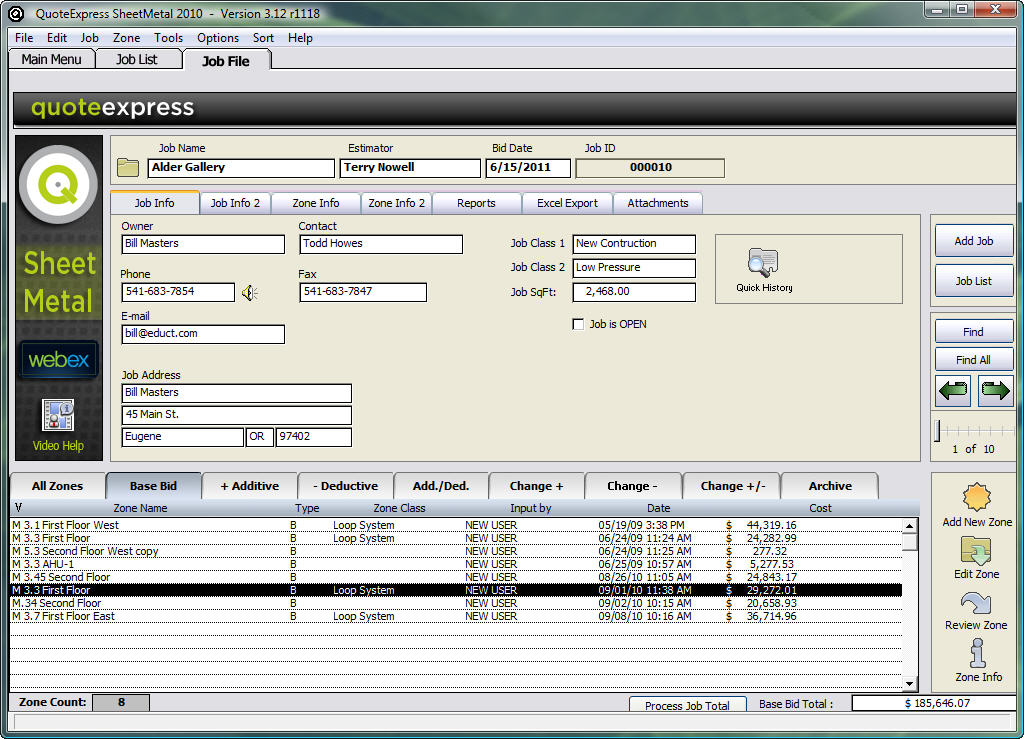Open Edit Zone using its folder icon

point(976,550)
